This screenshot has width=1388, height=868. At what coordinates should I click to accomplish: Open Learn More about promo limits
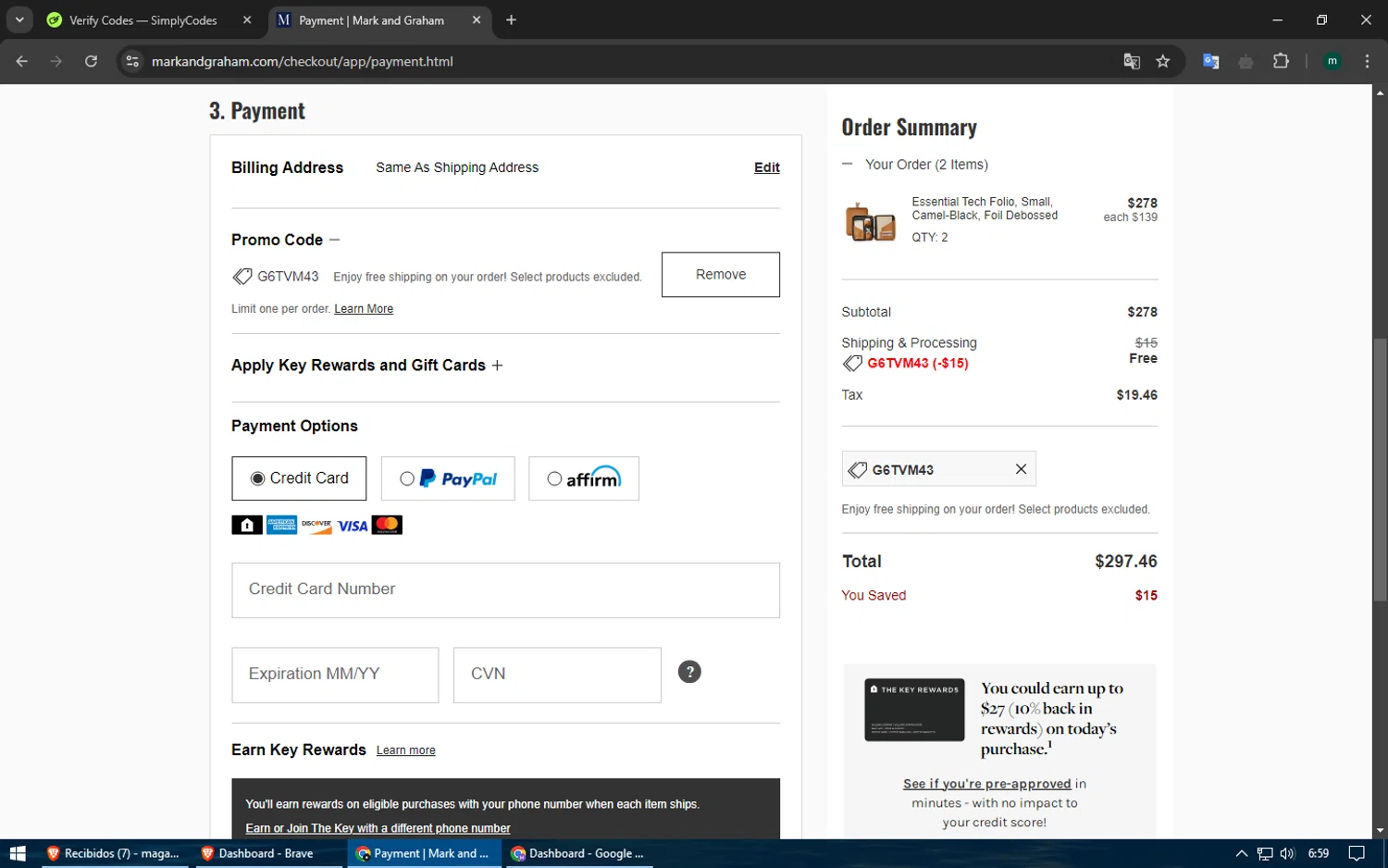[364, 309]
